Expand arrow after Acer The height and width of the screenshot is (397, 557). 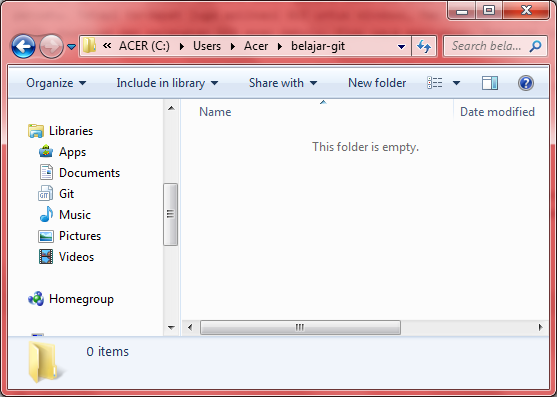pyautogui.click(x=280, y=47)
